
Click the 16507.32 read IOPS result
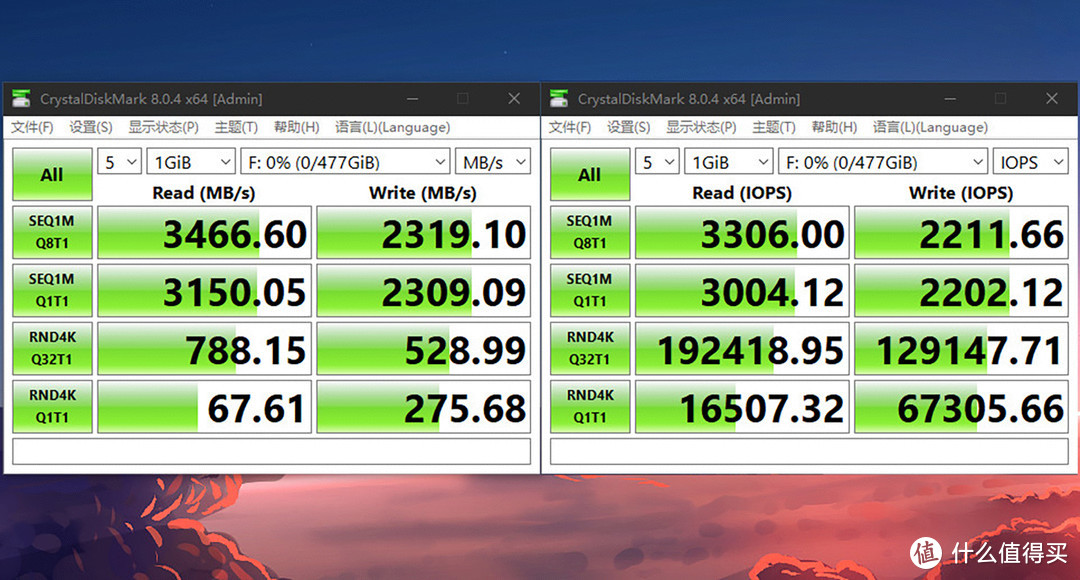click(x=742, y=407)
